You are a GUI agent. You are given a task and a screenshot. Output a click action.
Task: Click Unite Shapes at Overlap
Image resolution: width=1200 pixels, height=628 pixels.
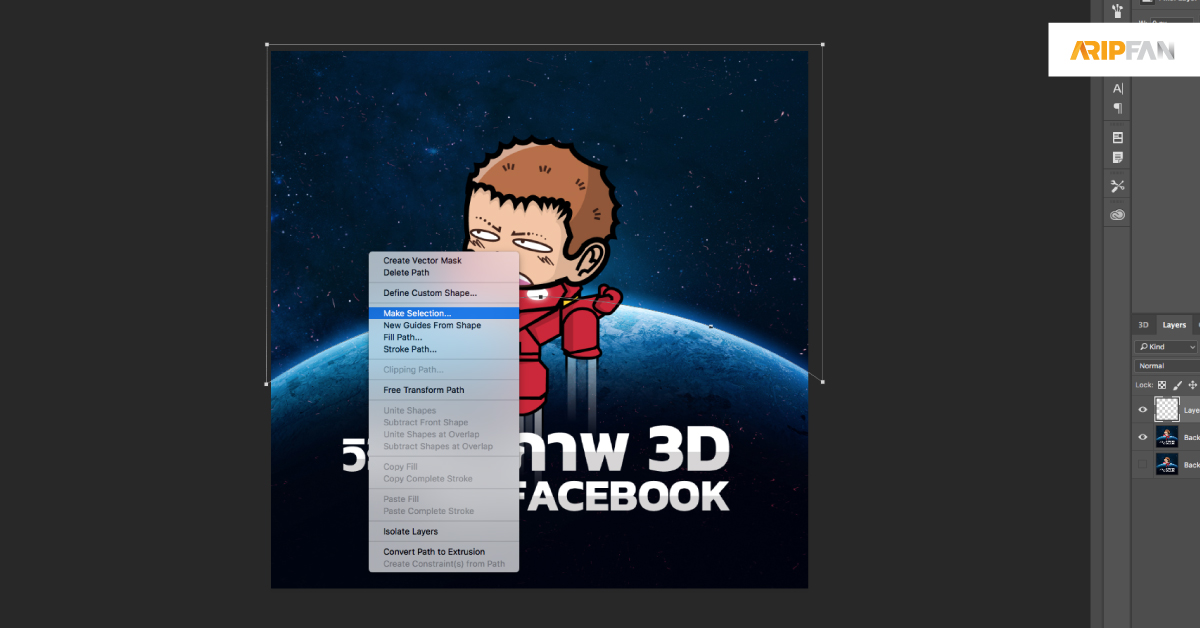tap(431, 435)
